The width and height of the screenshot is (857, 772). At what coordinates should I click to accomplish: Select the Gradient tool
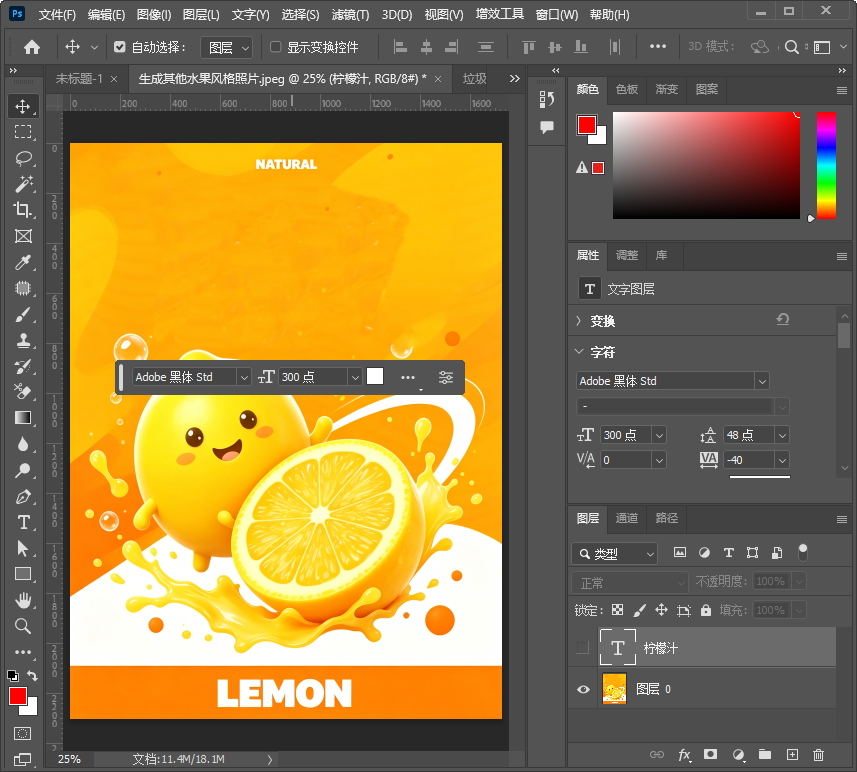point(22,418)
